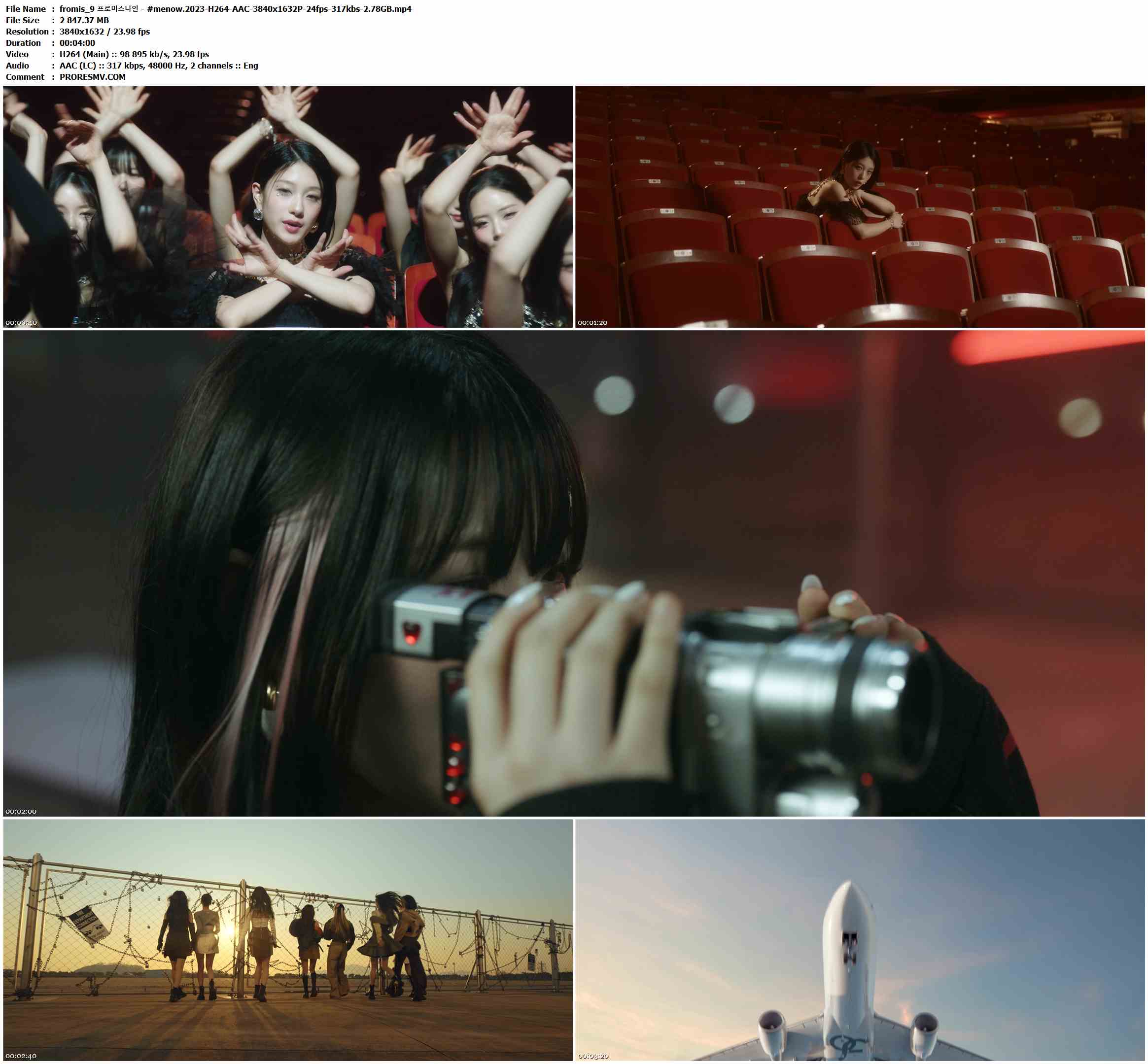The image size is (1148, 1064).
Task: Open the 00:00:40 dance scene thumbnail
Action: coord(288,206)
